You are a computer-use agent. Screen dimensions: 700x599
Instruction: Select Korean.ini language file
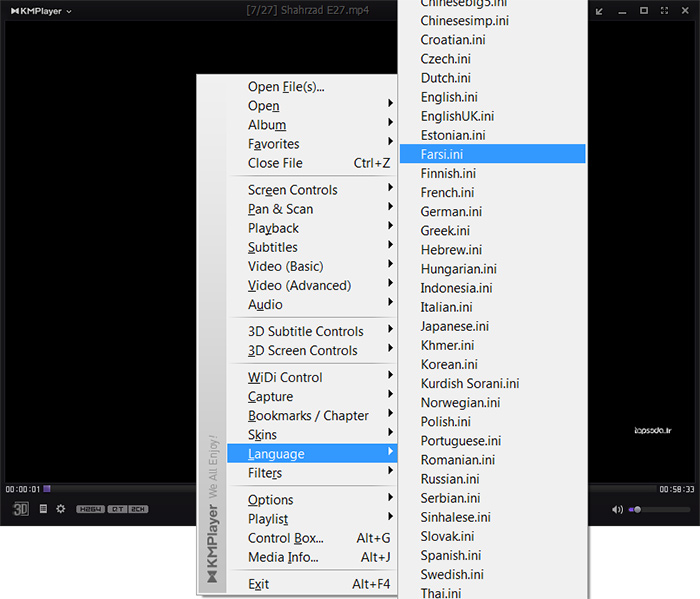492,364
